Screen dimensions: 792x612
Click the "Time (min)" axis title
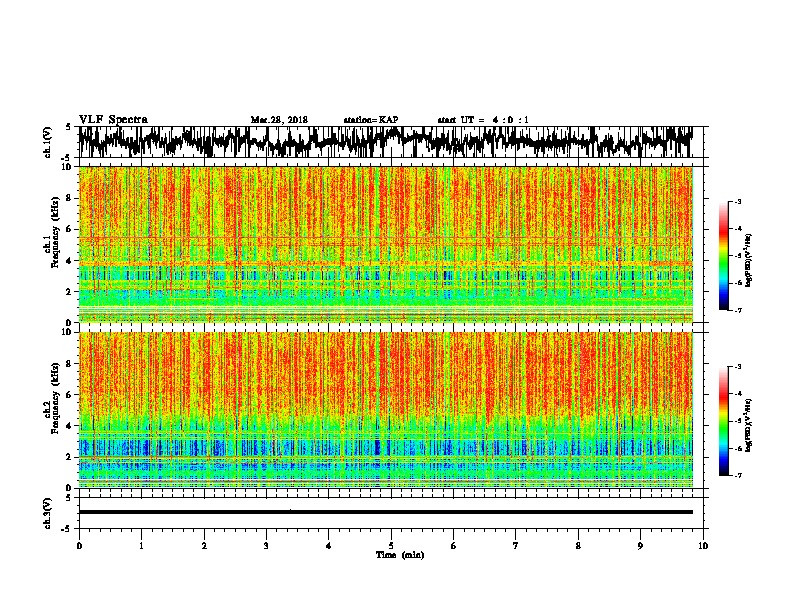point(400,555)
